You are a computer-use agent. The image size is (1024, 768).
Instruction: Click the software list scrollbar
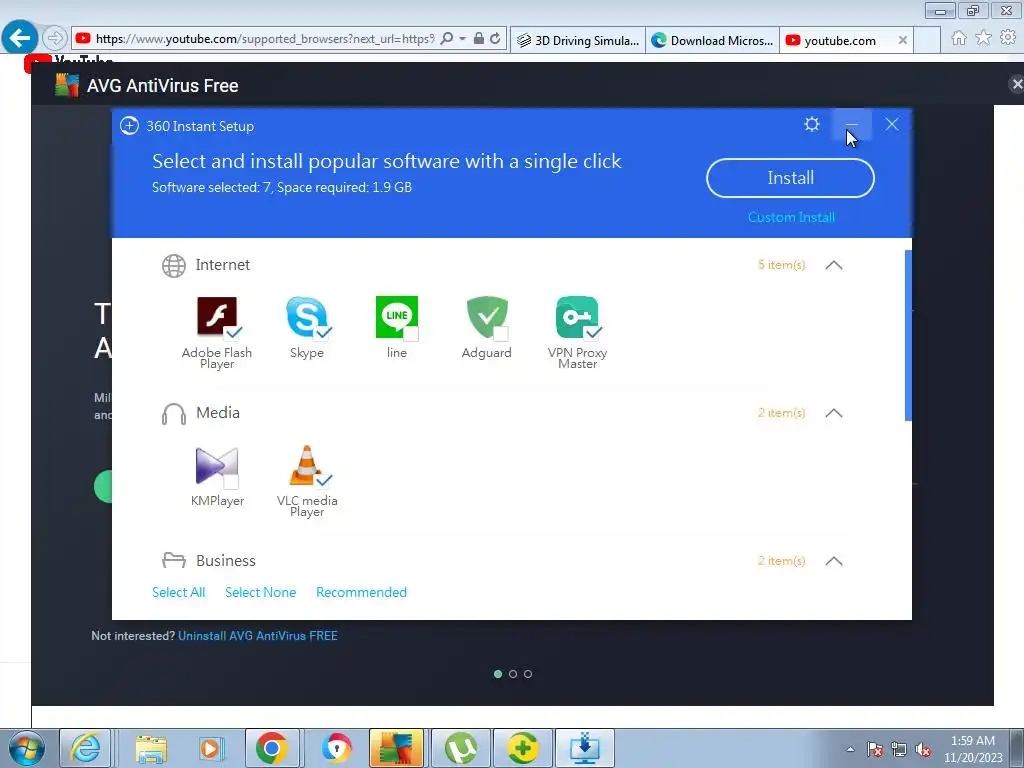(x=908, y=336)
